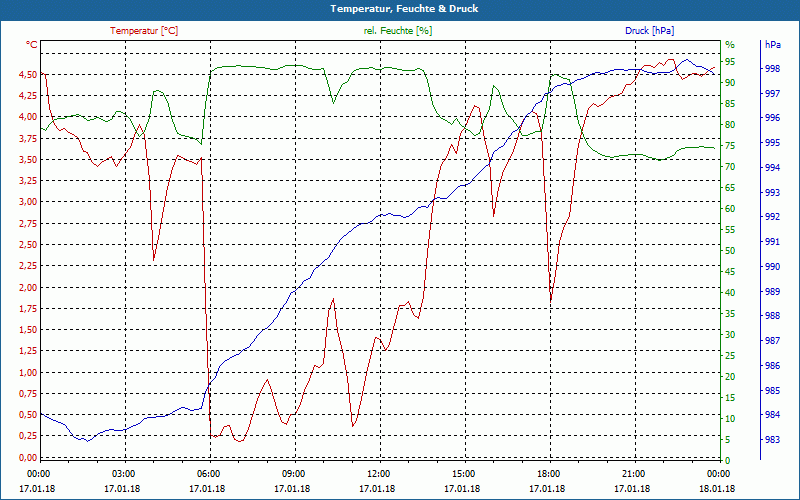Screen dimensions: 800x500
Task: Click the green '60' humidity axis value
Action: coord(730,209)
